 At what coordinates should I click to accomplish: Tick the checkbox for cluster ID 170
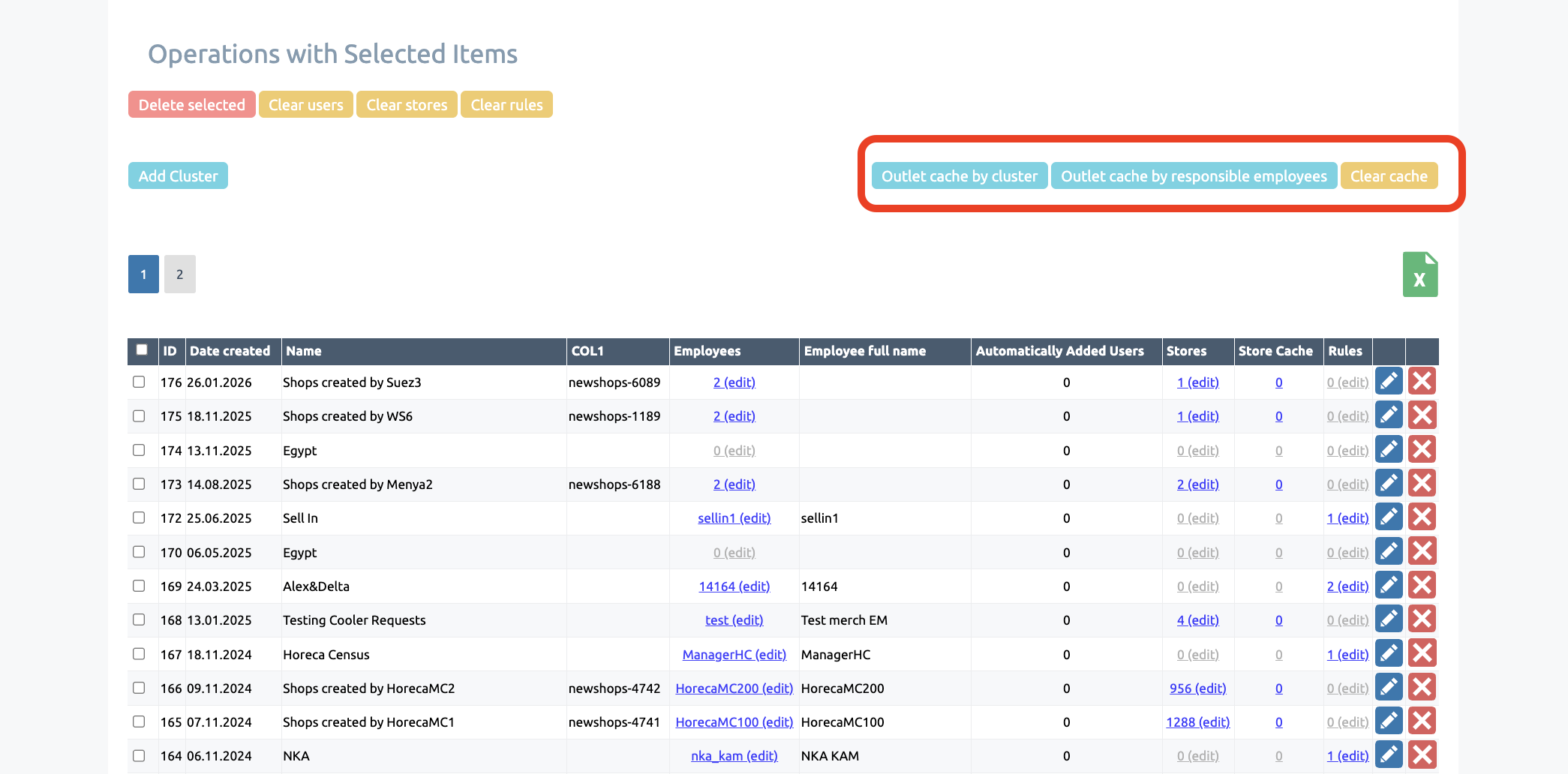(x=139, y=552)
